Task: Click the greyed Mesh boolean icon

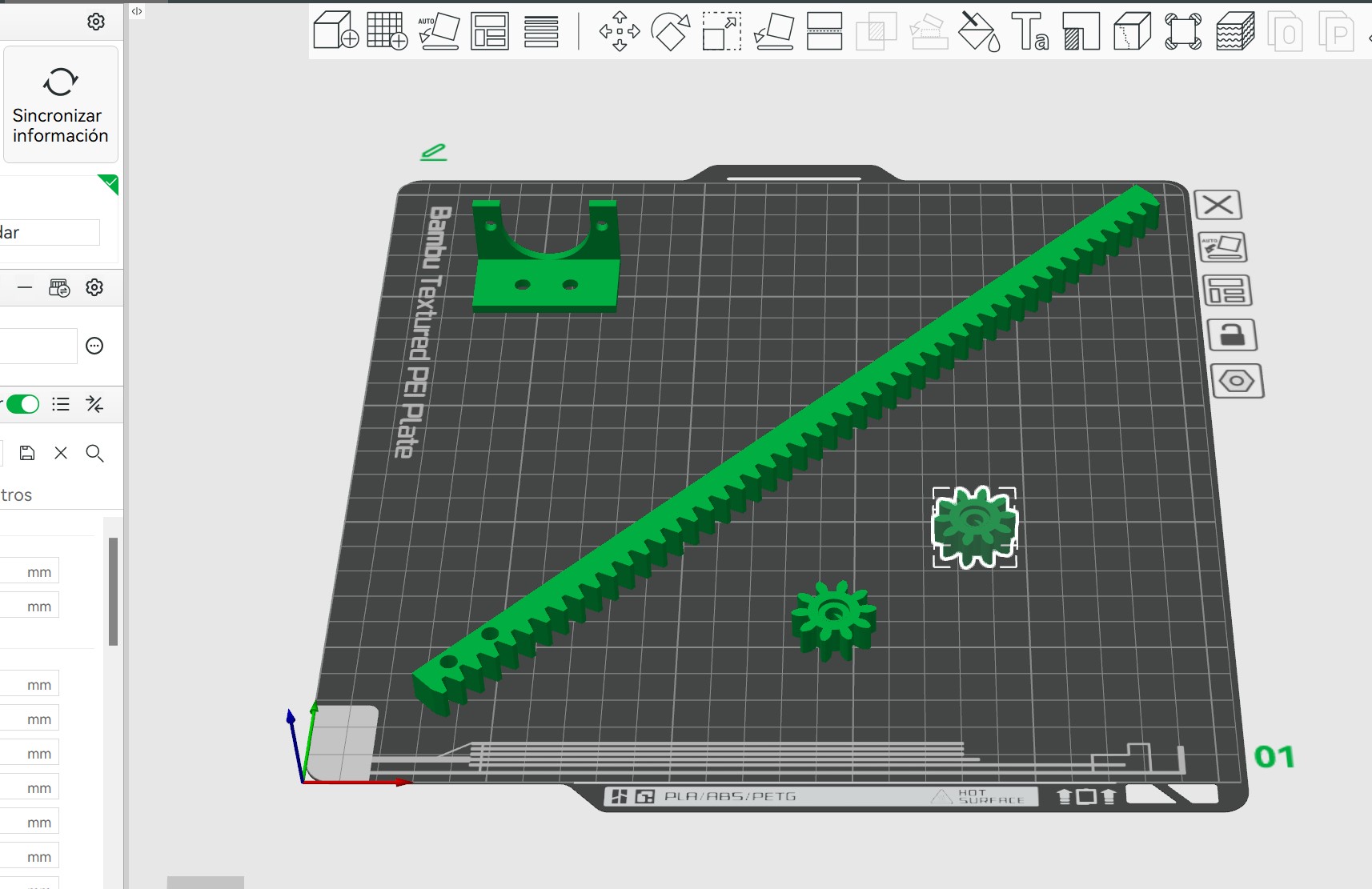Action: click(x=877, y=31)
